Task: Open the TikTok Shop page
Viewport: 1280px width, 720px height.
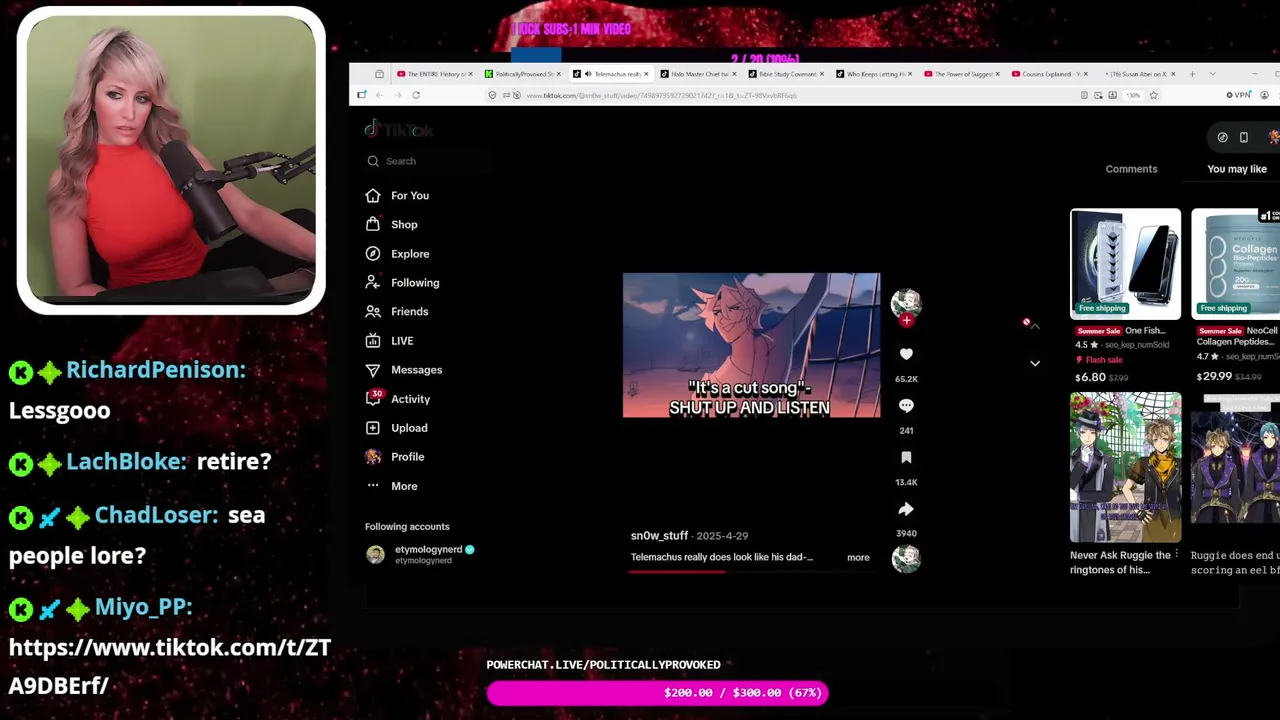Action: click(391, 225)
